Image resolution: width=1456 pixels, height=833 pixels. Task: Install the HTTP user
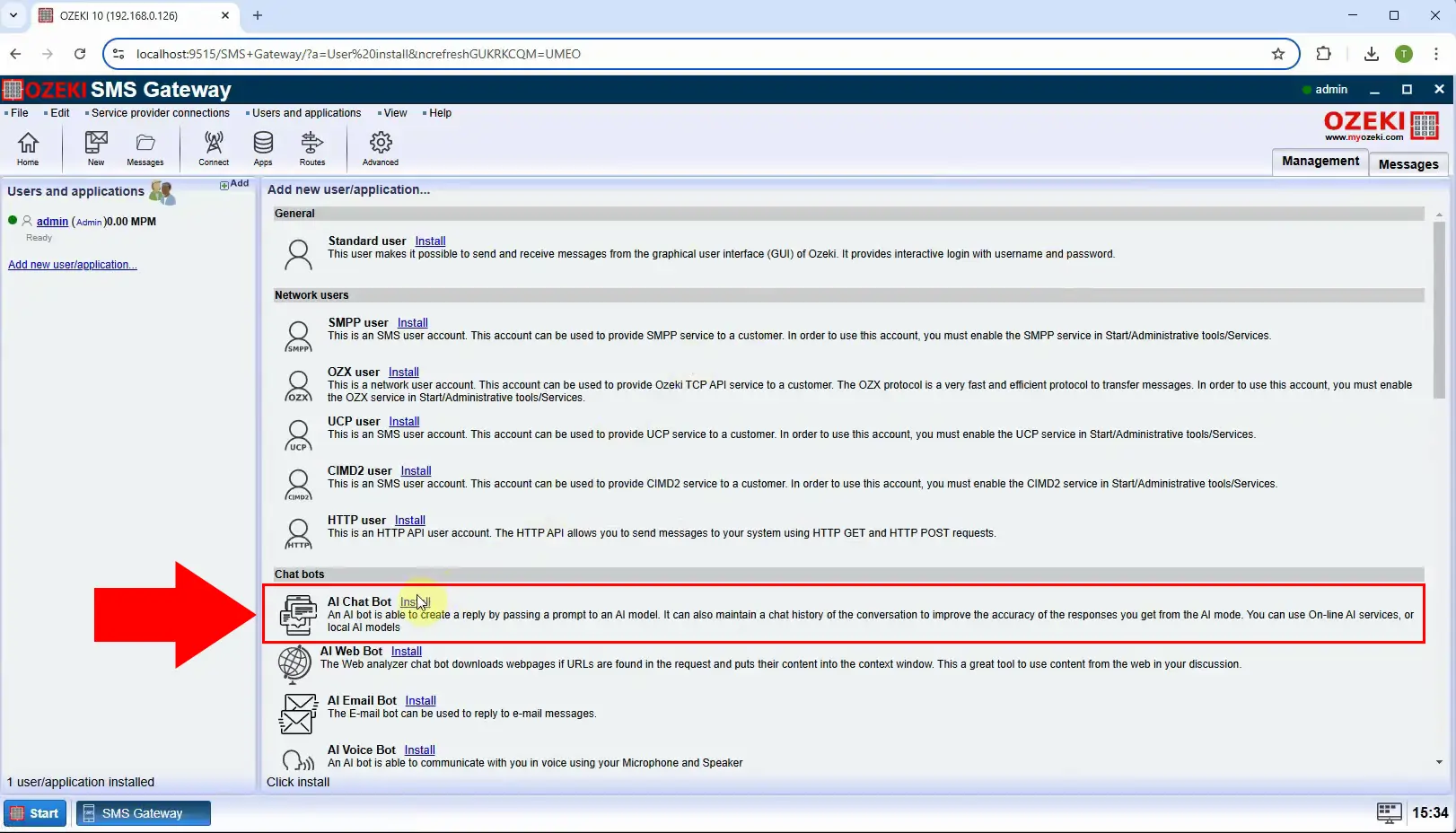point(409,521)
